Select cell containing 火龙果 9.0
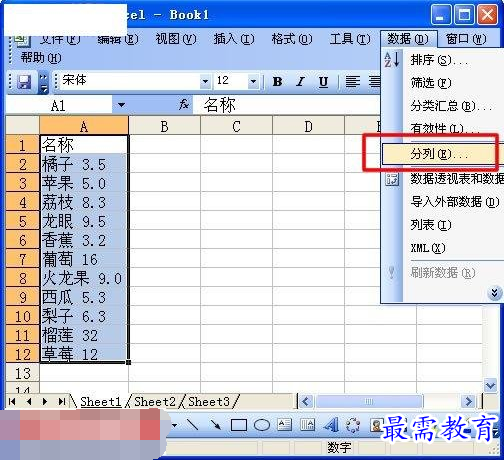 [x=84, y=278]
